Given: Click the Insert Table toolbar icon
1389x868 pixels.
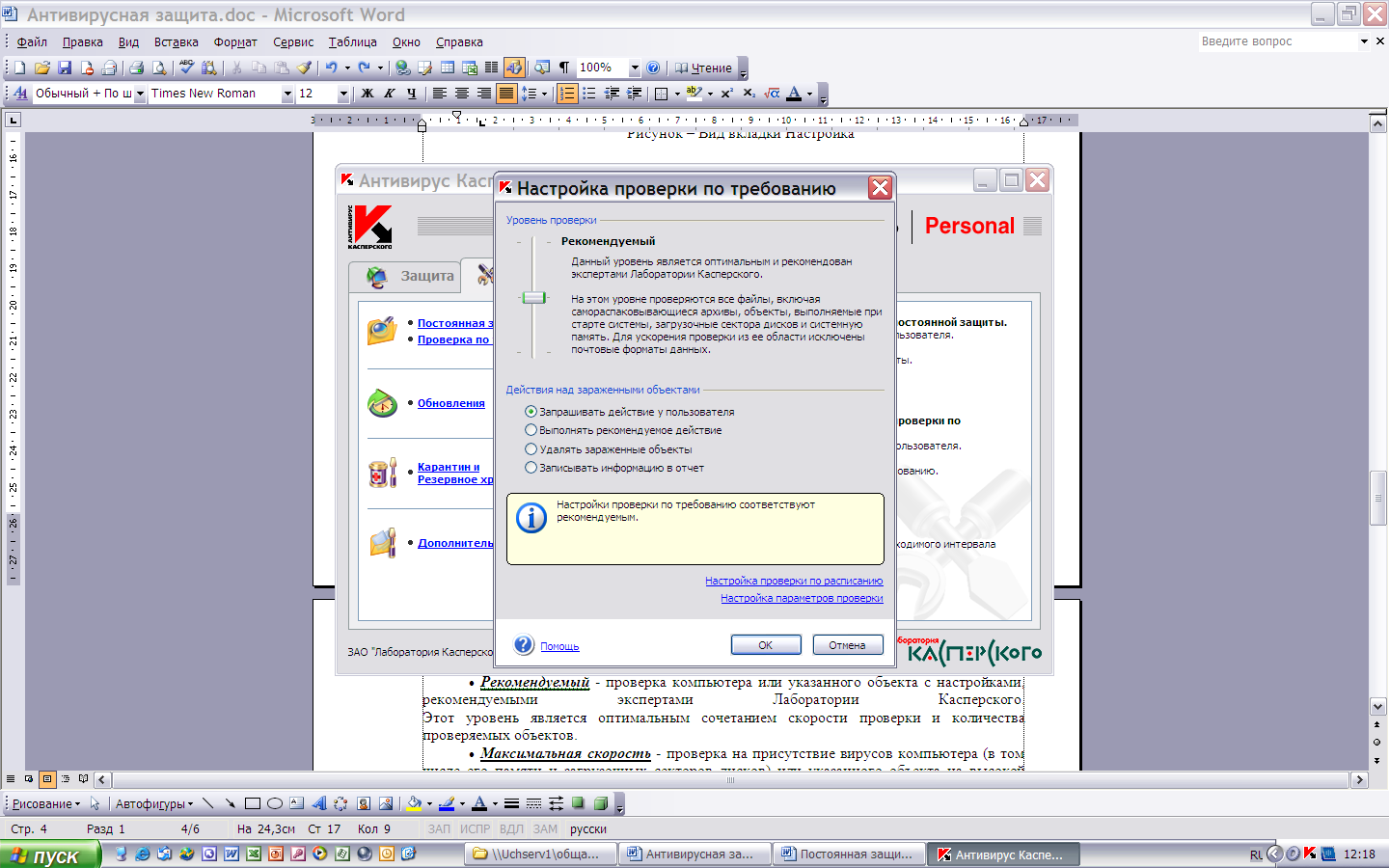Looking at the screenshot, I should click(448, 68).
